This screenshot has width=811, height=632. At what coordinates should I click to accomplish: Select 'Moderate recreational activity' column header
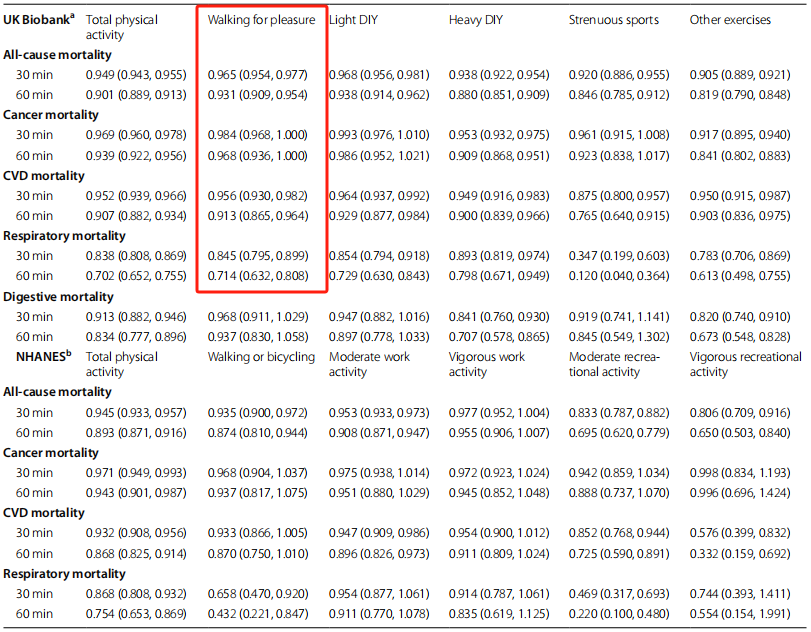click(614, 364)
